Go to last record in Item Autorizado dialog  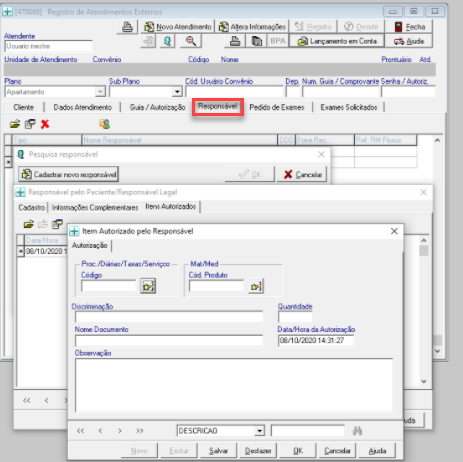[x=140, y=431]
